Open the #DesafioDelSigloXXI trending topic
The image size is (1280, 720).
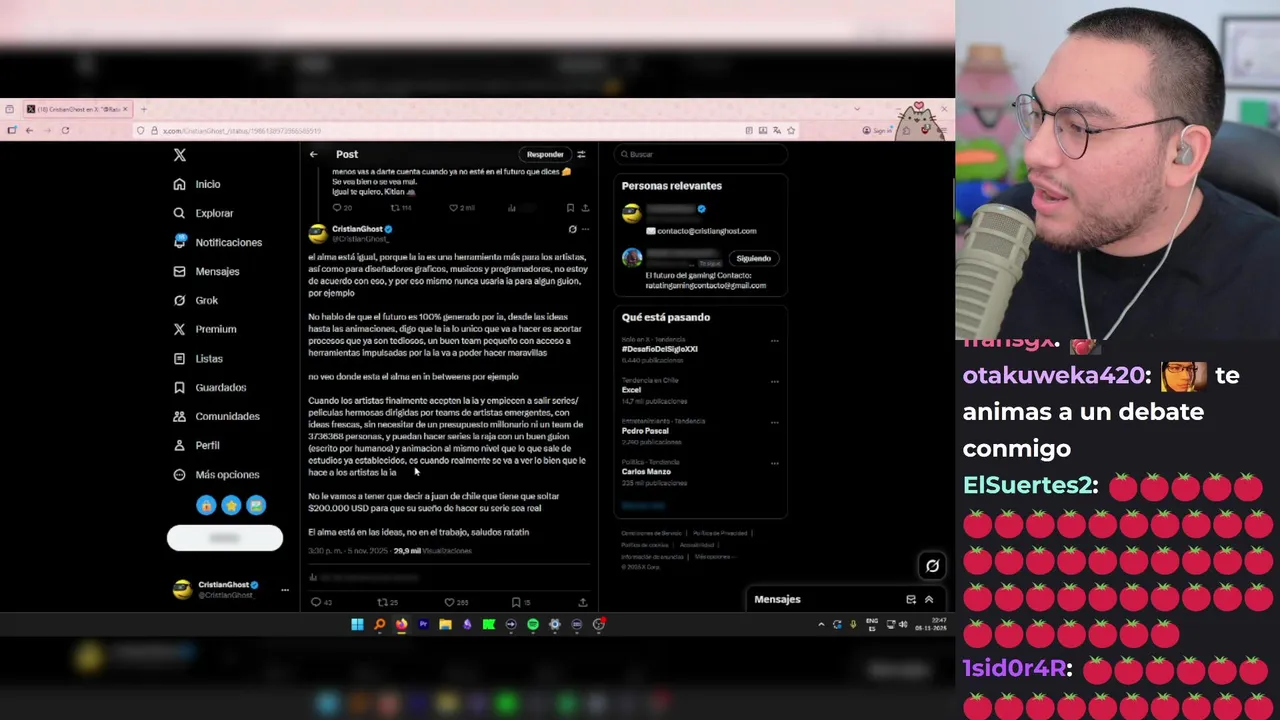(659, 349)
